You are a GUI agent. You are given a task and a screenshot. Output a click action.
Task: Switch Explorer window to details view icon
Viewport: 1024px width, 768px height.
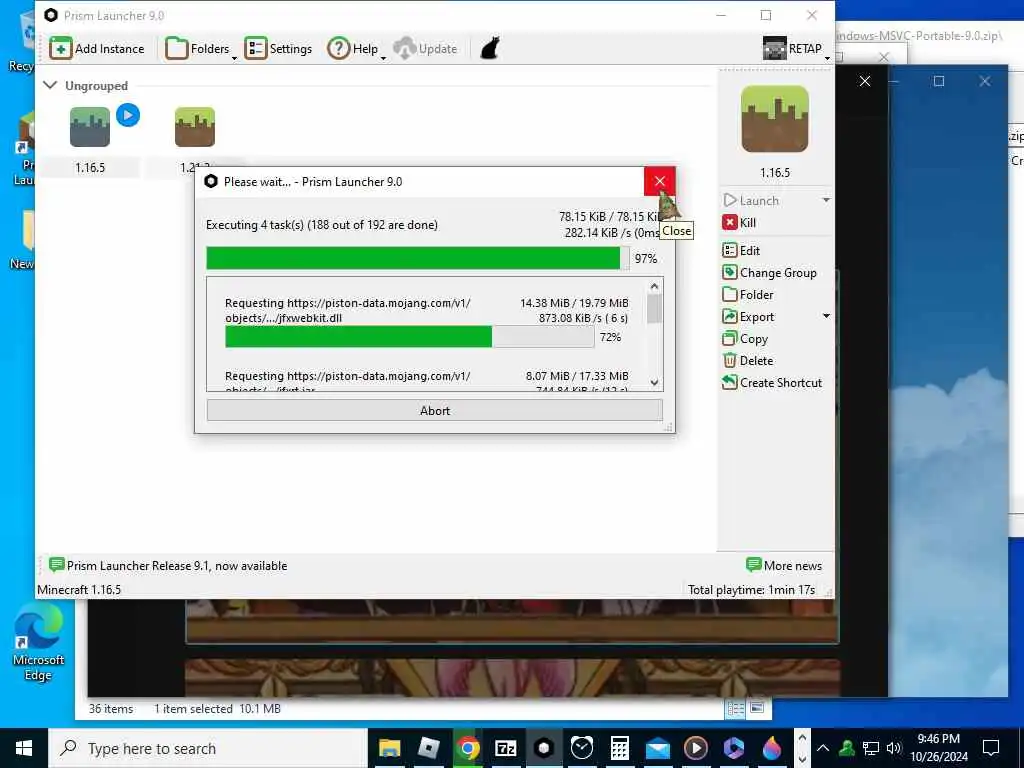(735, 709)
